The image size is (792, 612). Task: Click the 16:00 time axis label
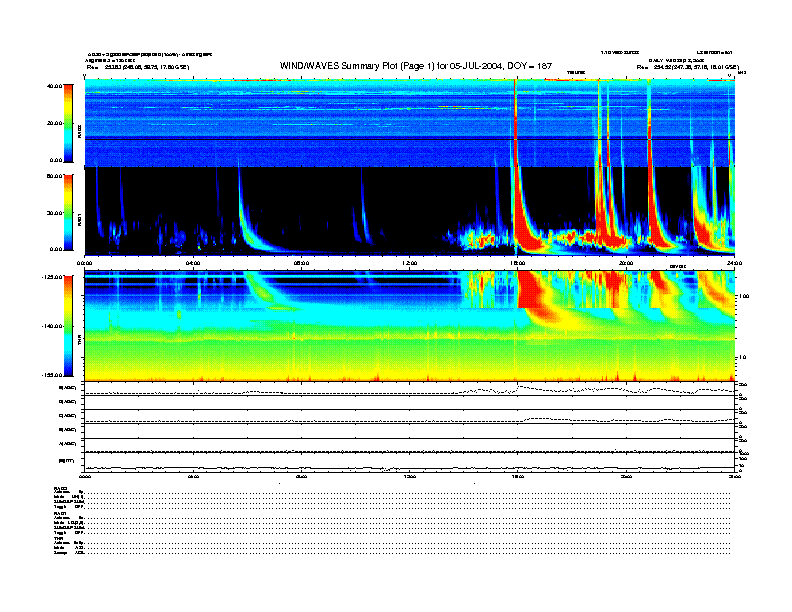[517, 263]
